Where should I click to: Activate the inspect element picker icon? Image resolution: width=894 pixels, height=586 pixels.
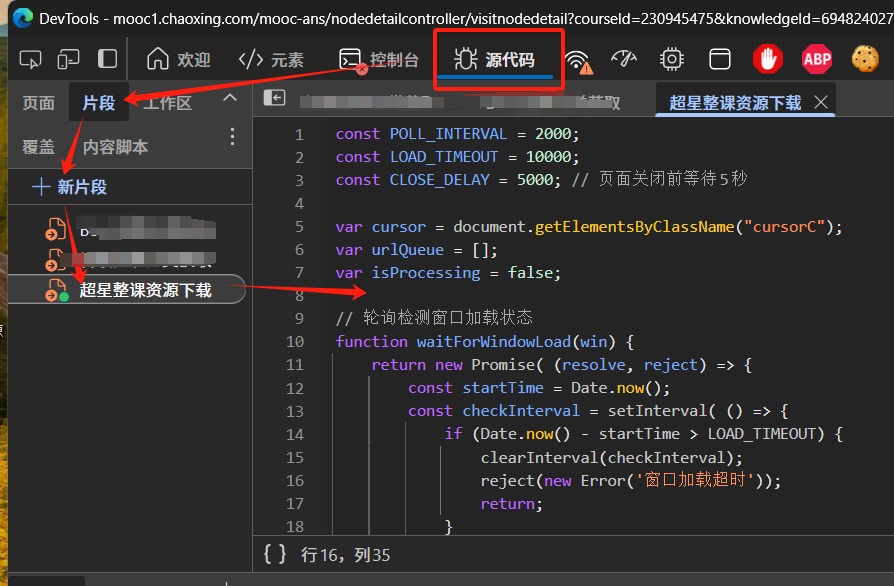coord(30,59)
